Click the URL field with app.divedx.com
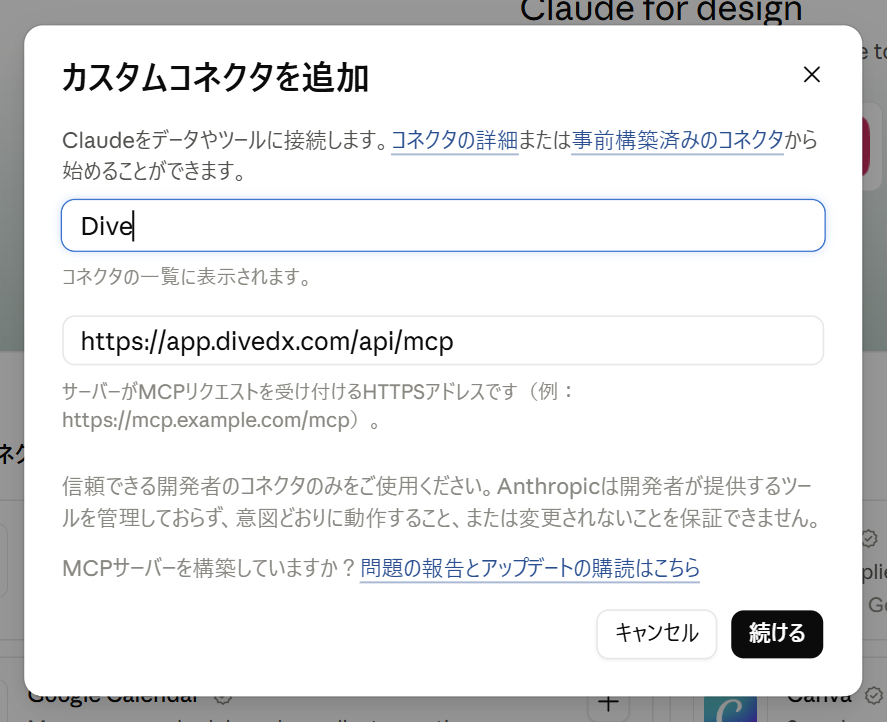Screen dimensions: 887x722 443,341
